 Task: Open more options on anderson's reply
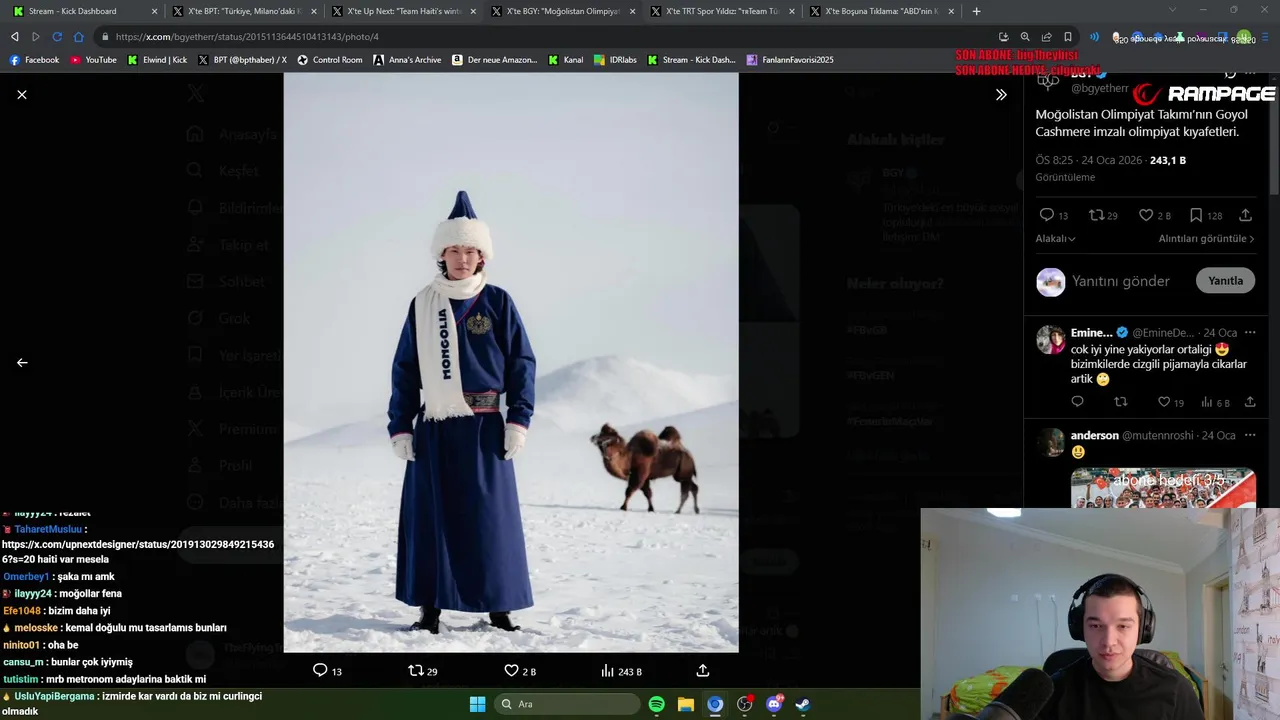[x=1249, y=436]
